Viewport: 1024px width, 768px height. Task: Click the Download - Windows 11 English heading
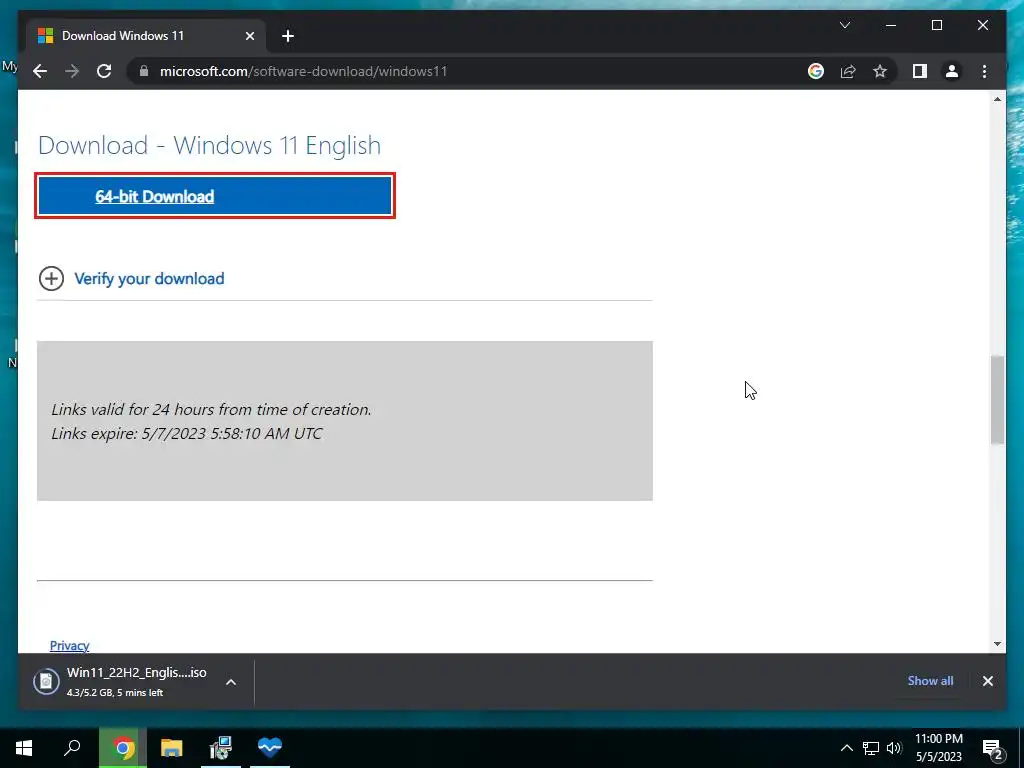pyautogui.click(x=209, y=145)
